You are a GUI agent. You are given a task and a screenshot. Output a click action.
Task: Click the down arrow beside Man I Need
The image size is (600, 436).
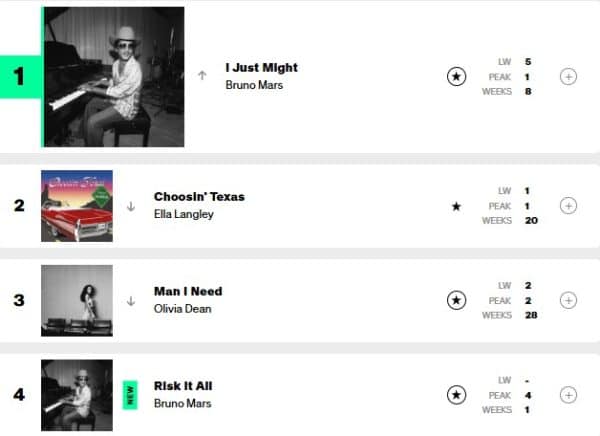pyautogui.click(x=131, y=300)
